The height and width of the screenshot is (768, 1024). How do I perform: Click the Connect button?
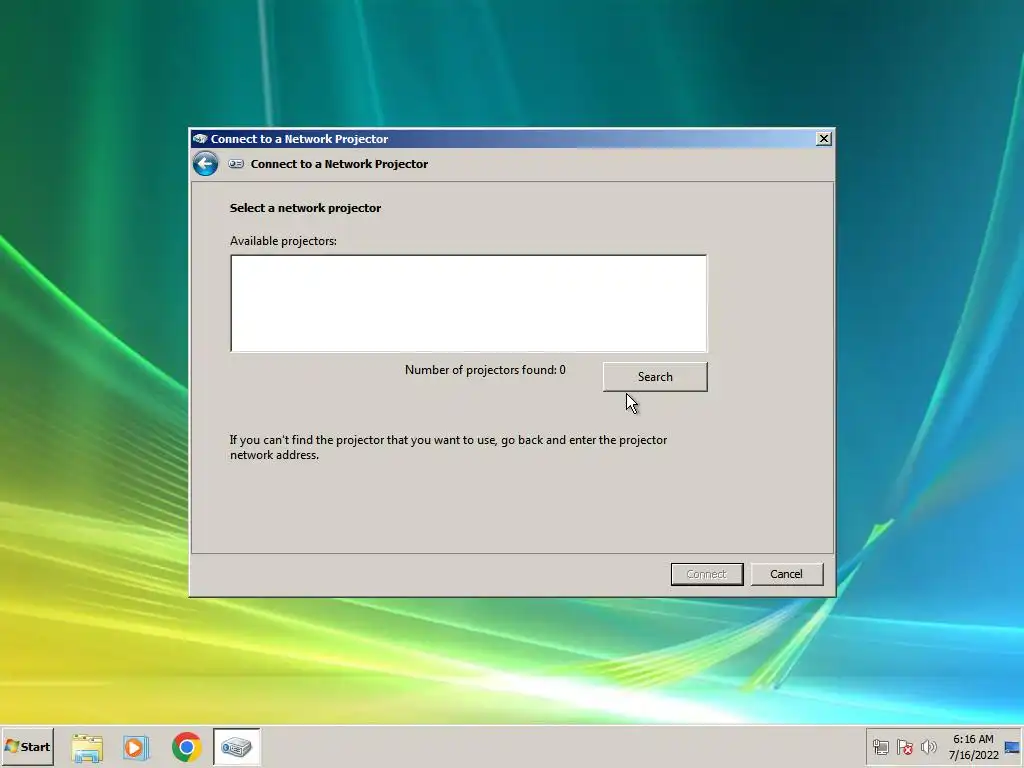[x=707, y=574]
